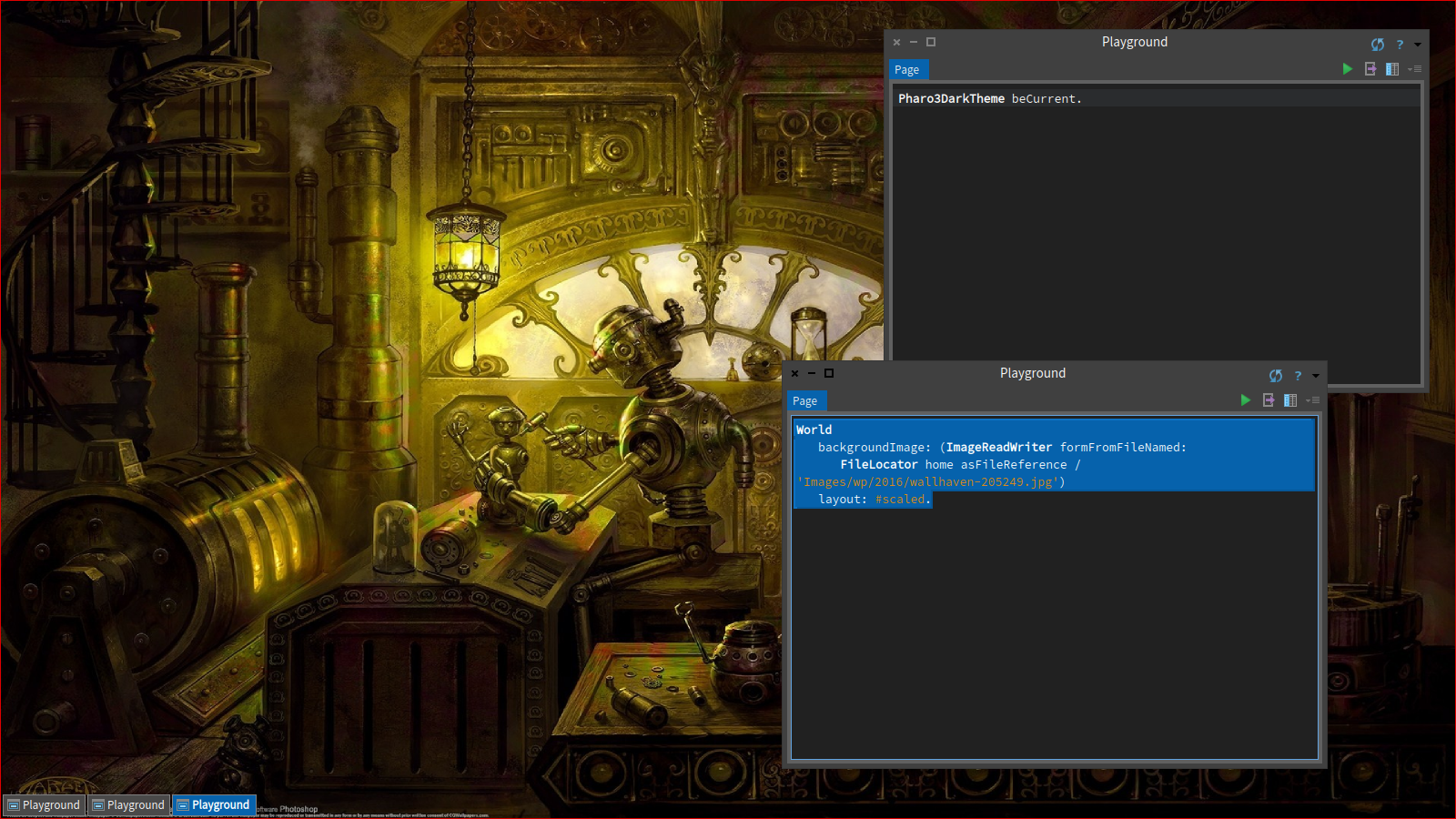
Task: Open the bindings table icon in front Playground
Action: (x=1290, y=400)
